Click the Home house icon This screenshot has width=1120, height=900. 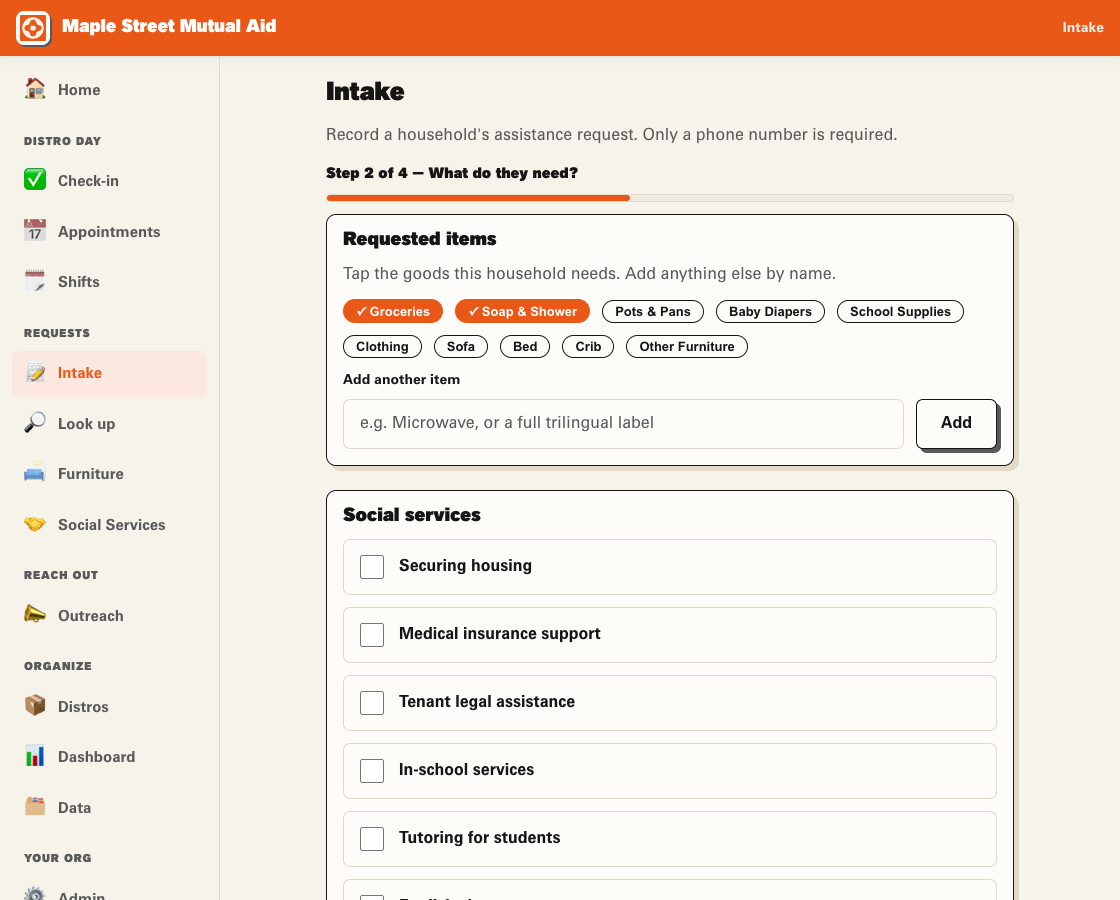(34, 89)
